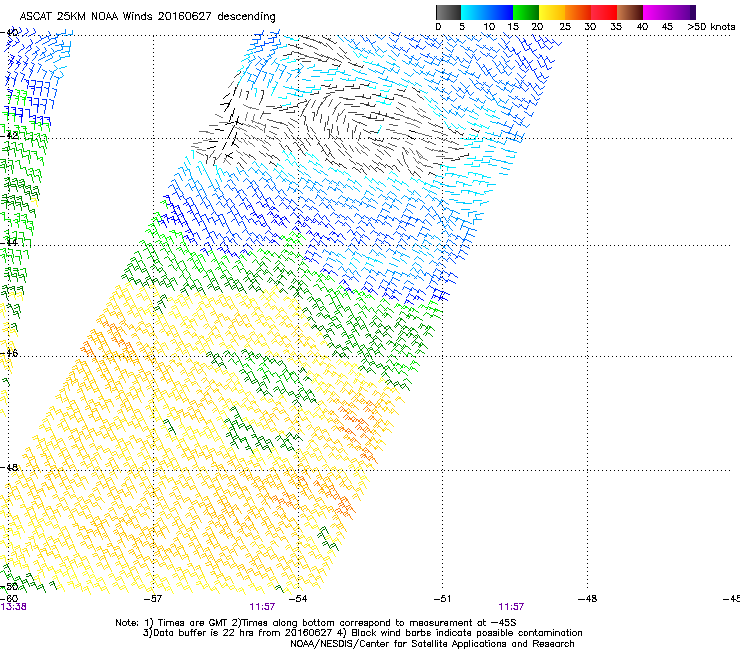The image size is (740, 650).
Task: Click the legend value '10'
Action: (489, 26)
